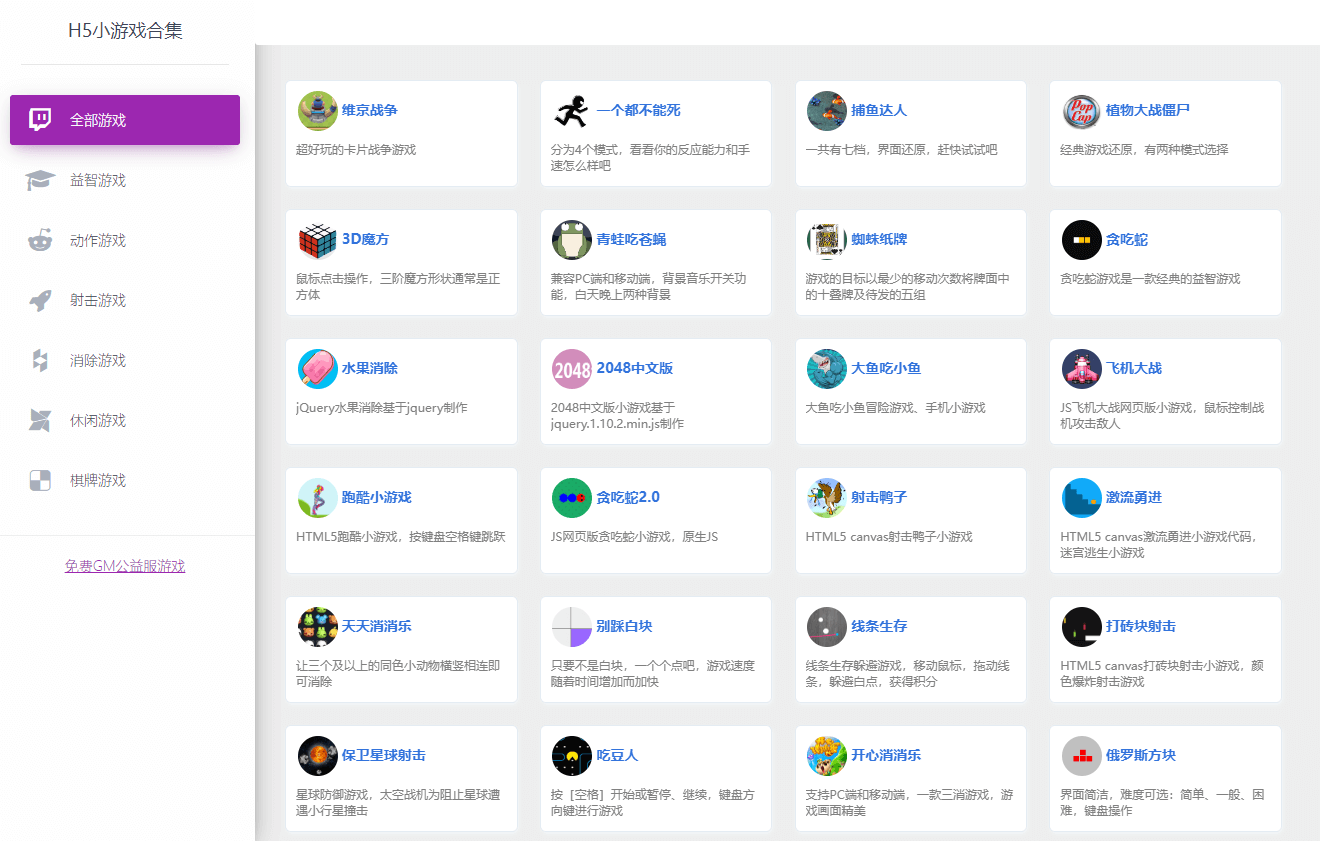Select the 全部游戏 category
Screen dimensions: 1320x841
tap(124, 119)
